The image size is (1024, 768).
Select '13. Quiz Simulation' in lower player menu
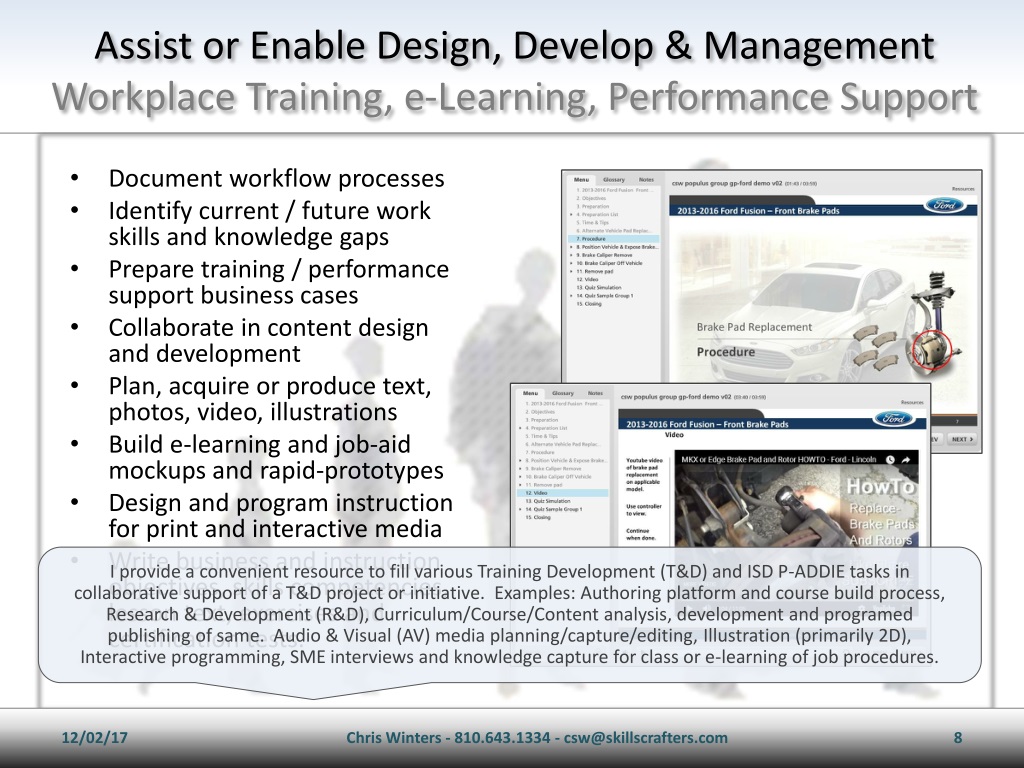(548, 502)
